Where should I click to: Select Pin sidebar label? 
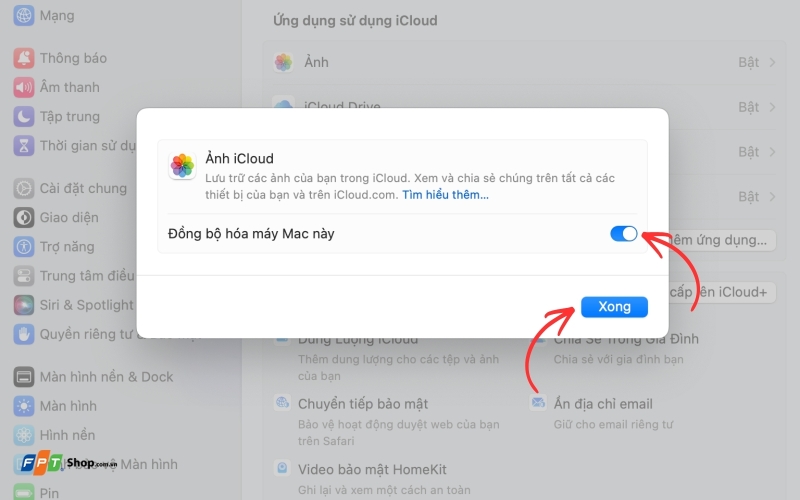point(49,493)
